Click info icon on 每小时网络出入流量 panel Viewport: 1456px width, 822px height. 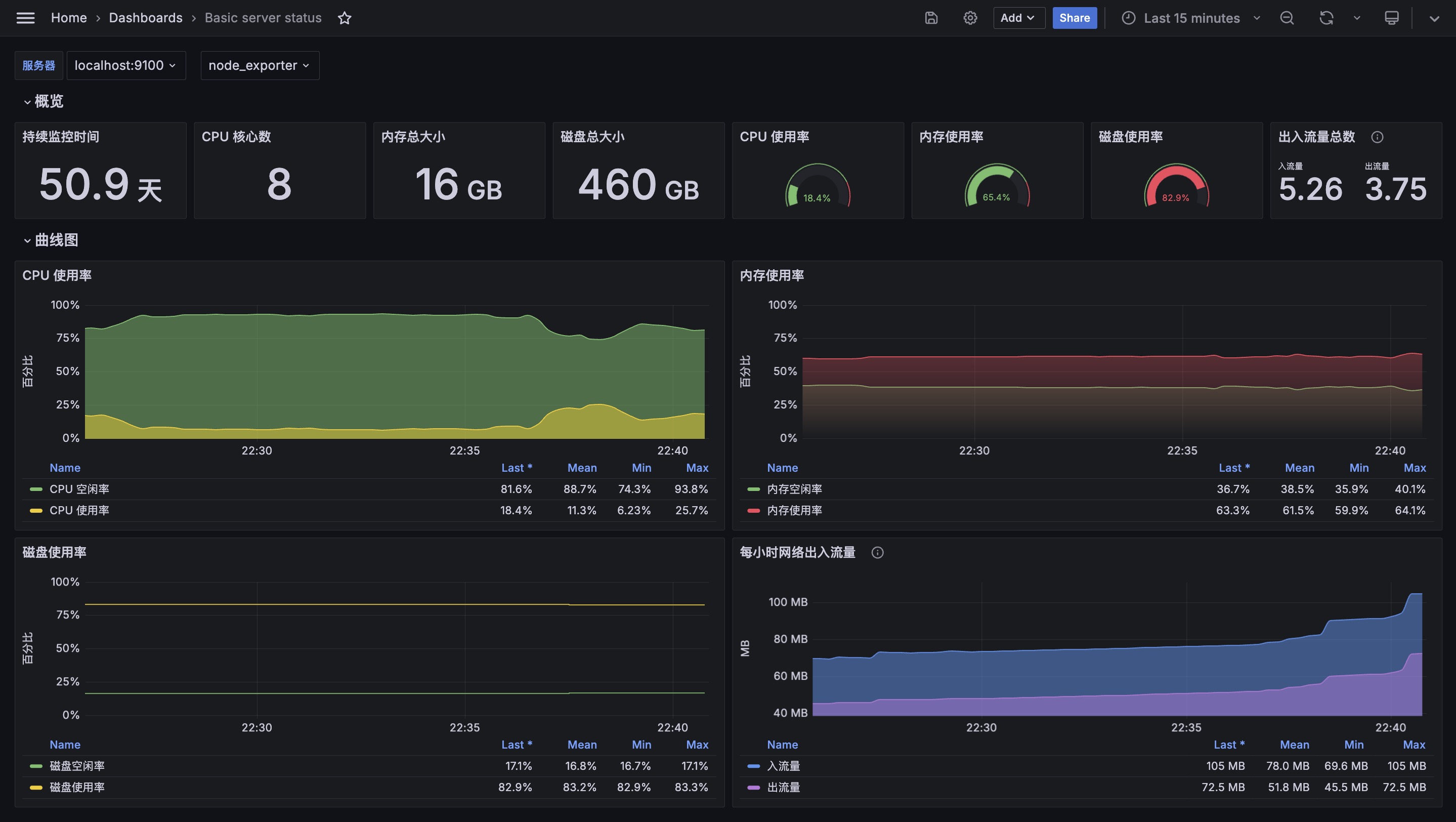pos(877,552)
